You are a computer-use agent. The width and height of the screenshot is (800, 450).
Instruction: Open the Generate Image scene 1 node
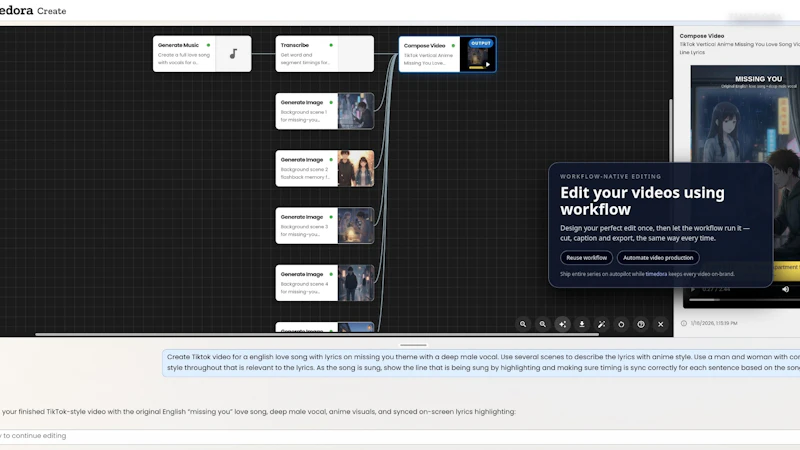[324, 111]
